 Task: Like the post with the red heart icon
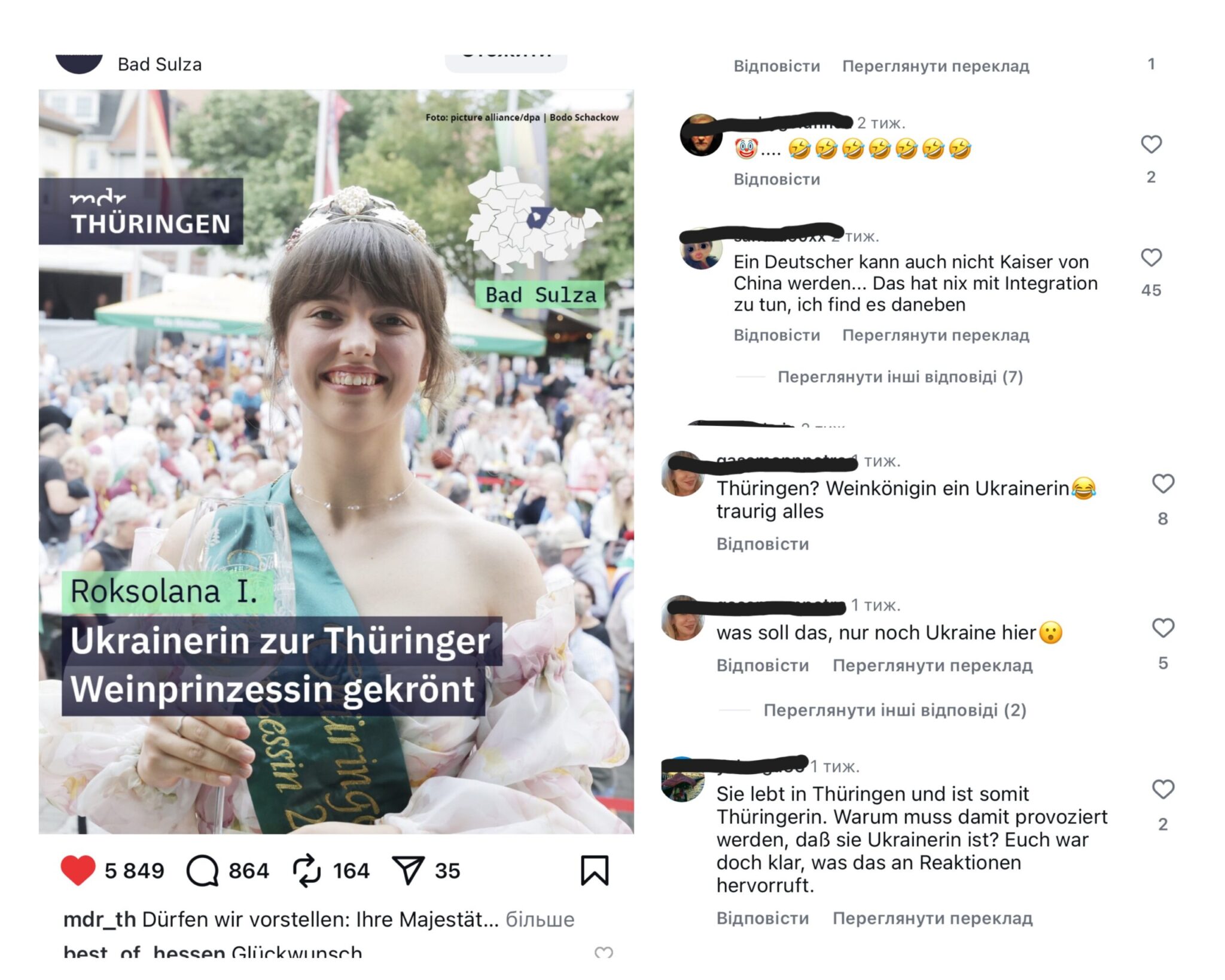(78, 871)
